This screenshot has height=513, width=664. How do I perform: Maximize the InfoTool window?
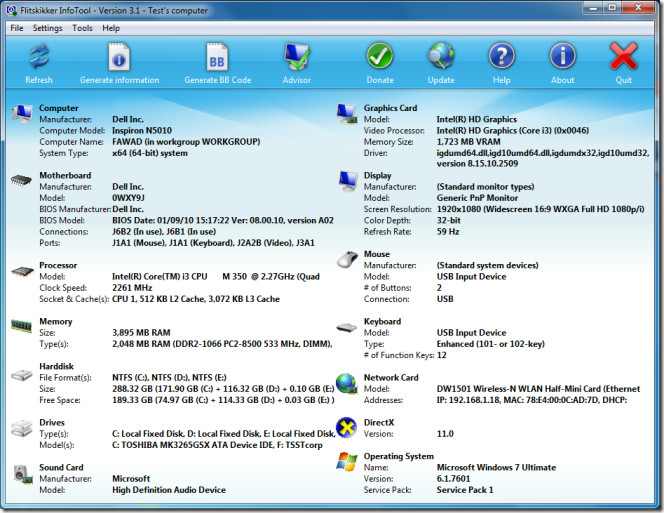611,8
